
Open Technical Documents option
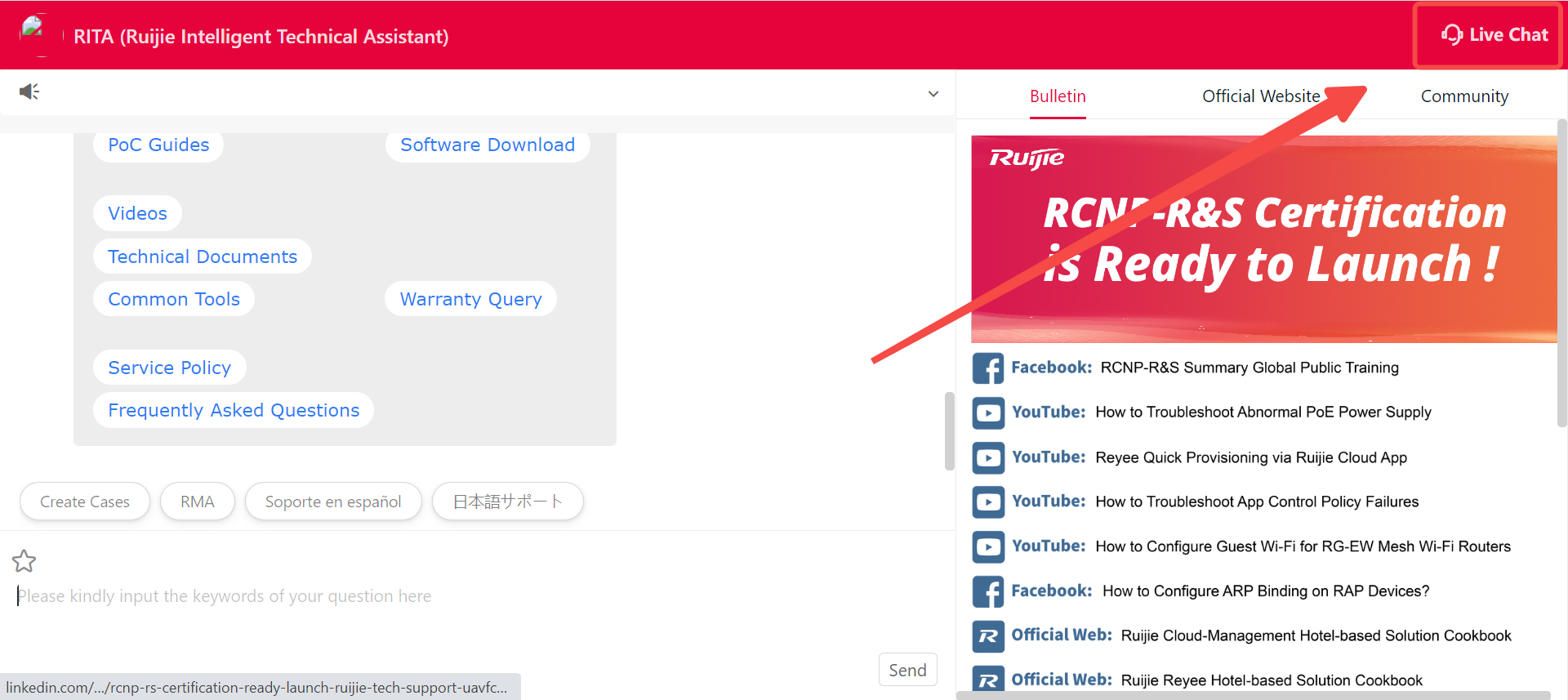pyautogui.click(x=203, y=256)
